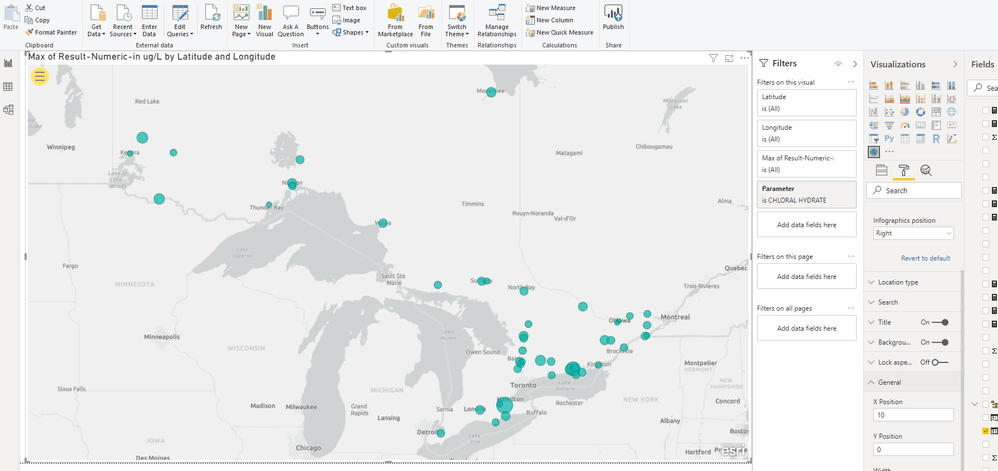Click New Measure in Calculations
The height and width of the screenshot is (471, 998).
[x=551, y=8]
